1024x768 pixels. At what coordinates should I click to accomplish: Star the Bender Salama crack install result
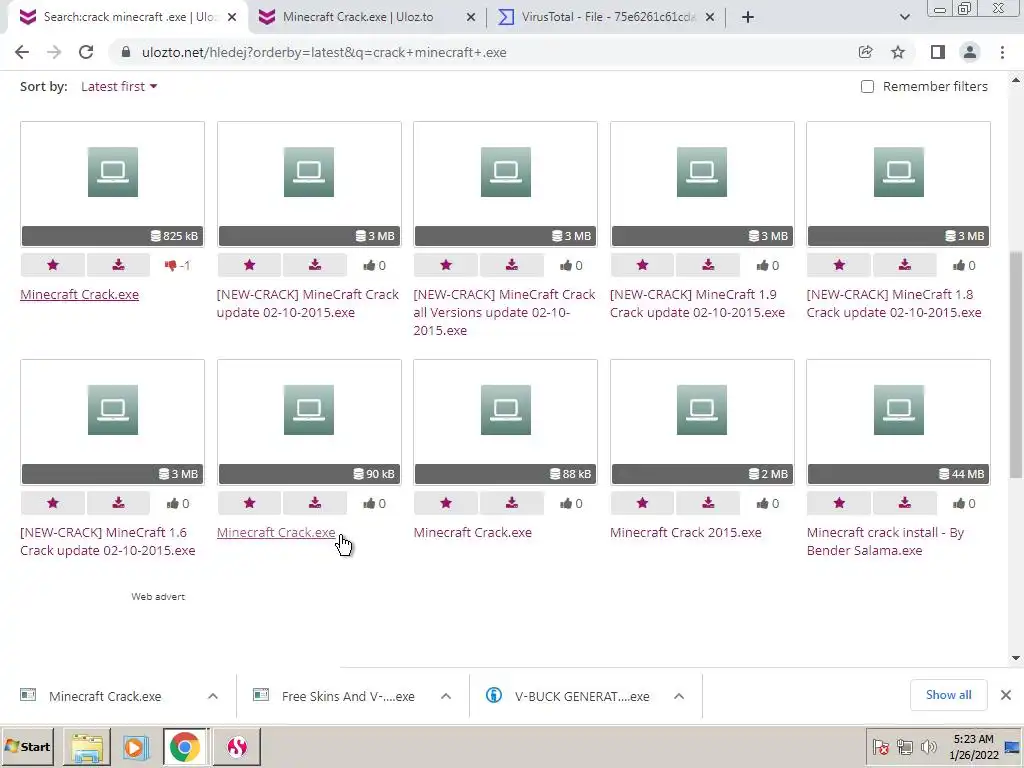coord(839,503)
